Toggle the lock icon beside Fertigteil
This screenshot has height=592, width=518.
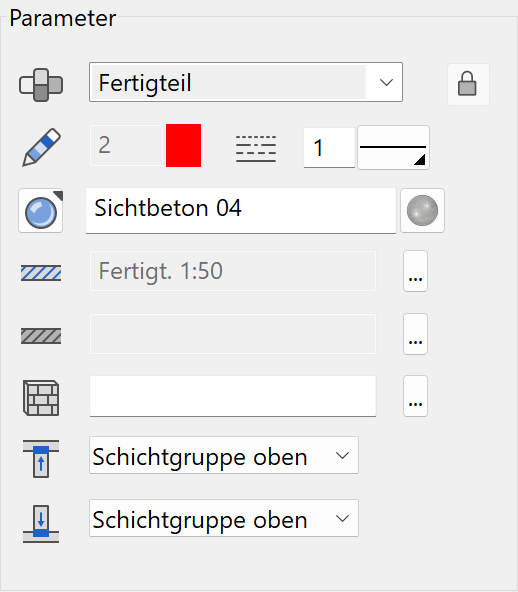tap(468, 84)
